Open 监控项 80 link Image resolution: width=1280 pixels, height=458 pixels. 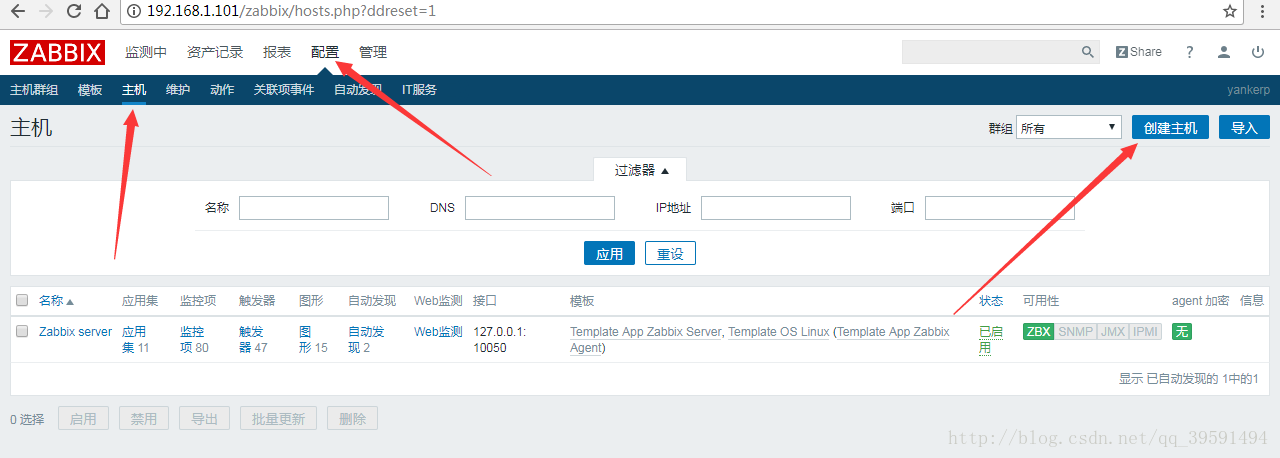(194, 339)
